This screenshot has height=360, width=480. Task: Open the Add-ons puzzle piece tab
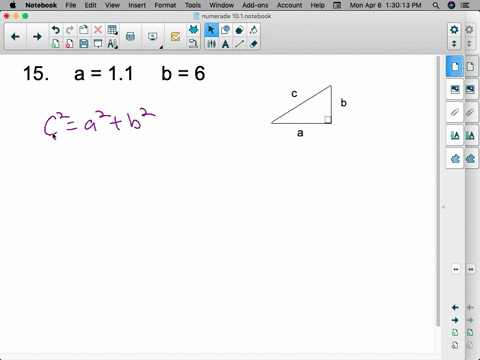pyautogui.click(x=455, y=159)
